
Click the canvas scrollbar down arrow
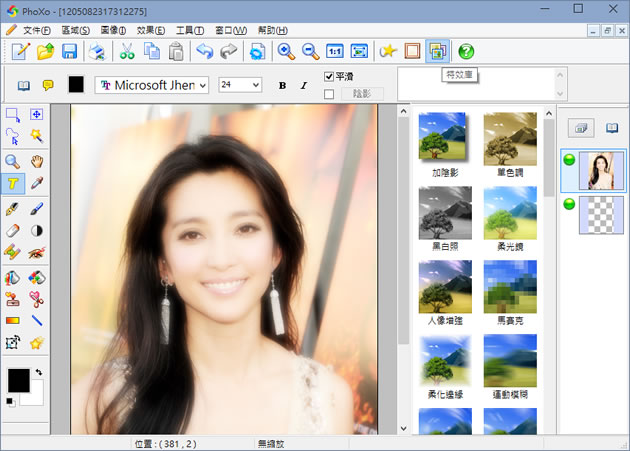403,428
